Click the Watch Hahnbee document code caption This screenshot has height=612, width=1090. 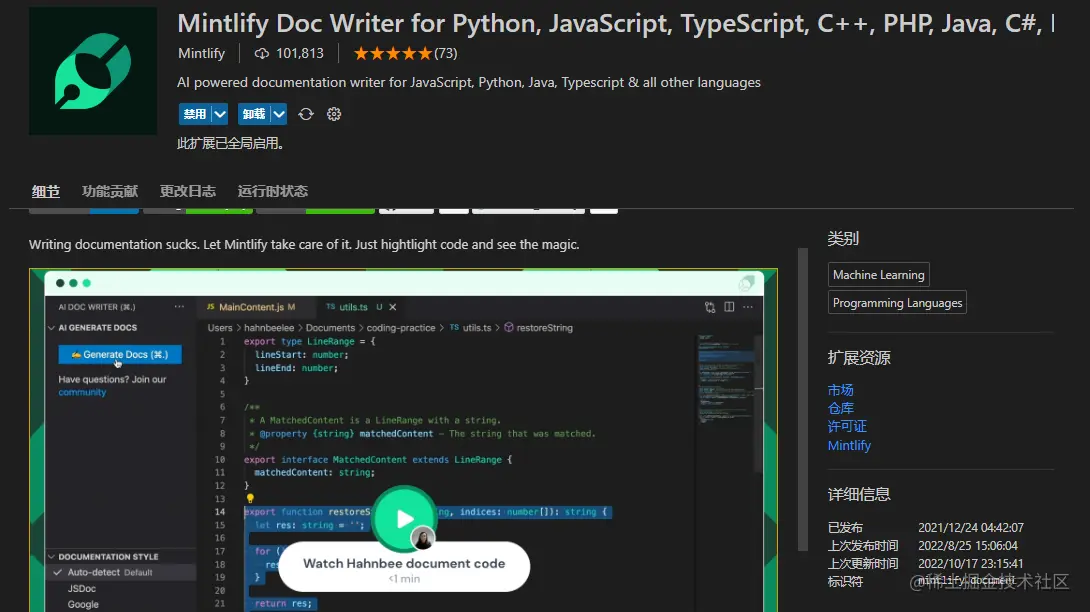(x=404, y=563)
